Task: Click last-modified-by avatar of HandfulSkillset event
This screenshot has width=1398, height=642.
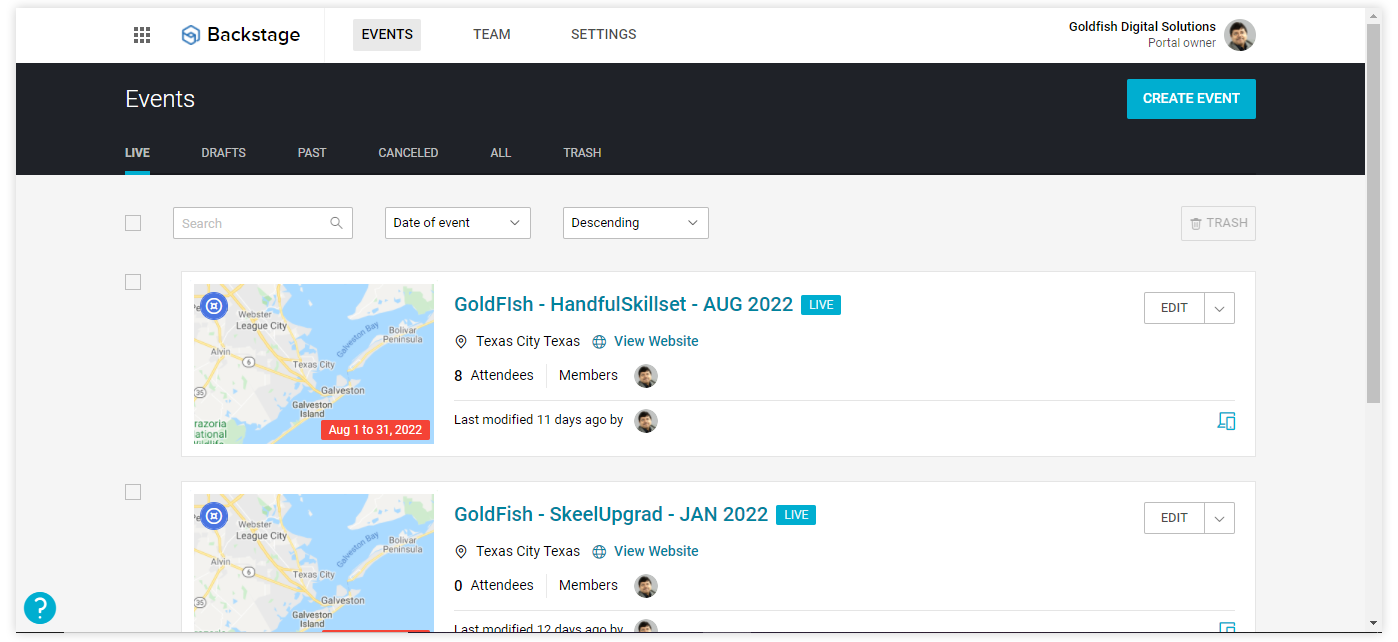Action: tap(646, 421)
